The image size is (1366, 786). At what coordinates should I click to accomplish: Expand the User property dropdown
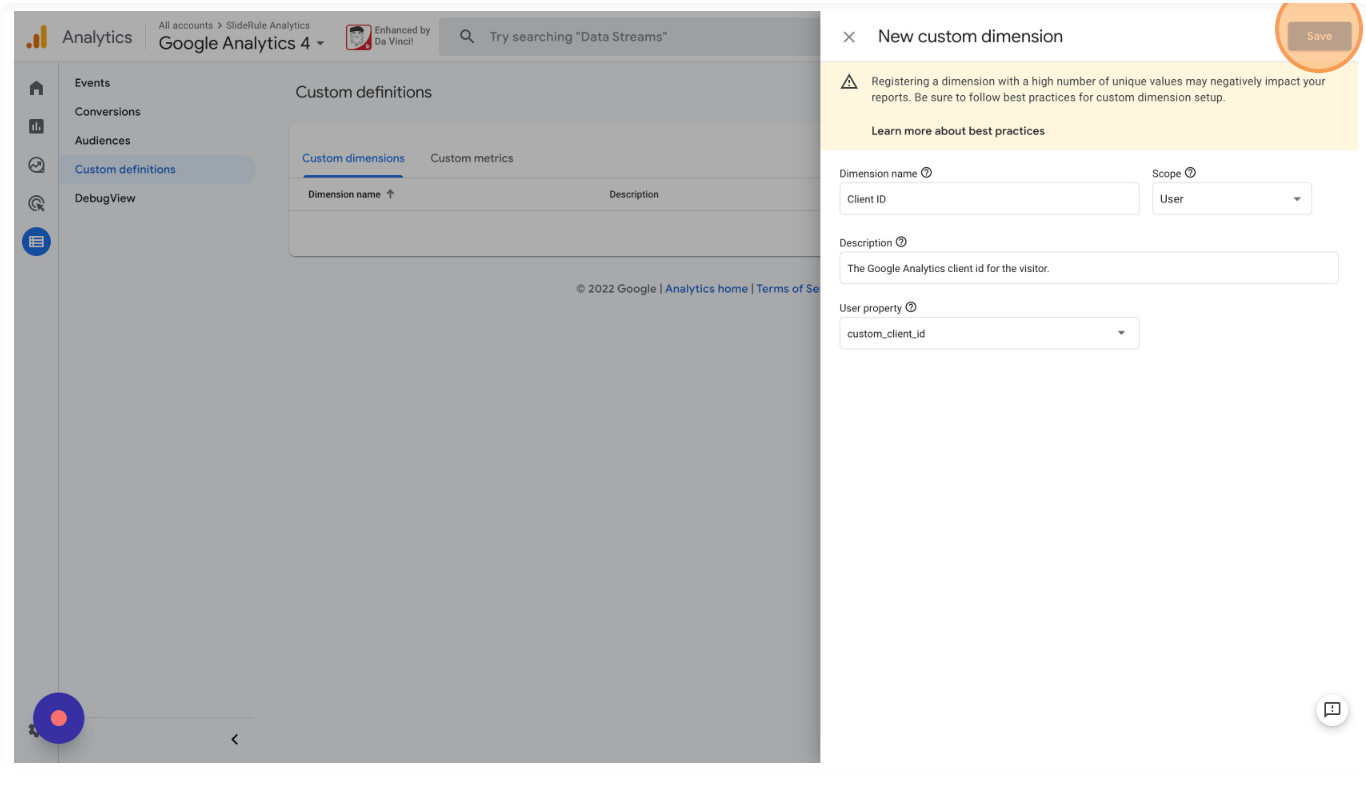[989, 334]
